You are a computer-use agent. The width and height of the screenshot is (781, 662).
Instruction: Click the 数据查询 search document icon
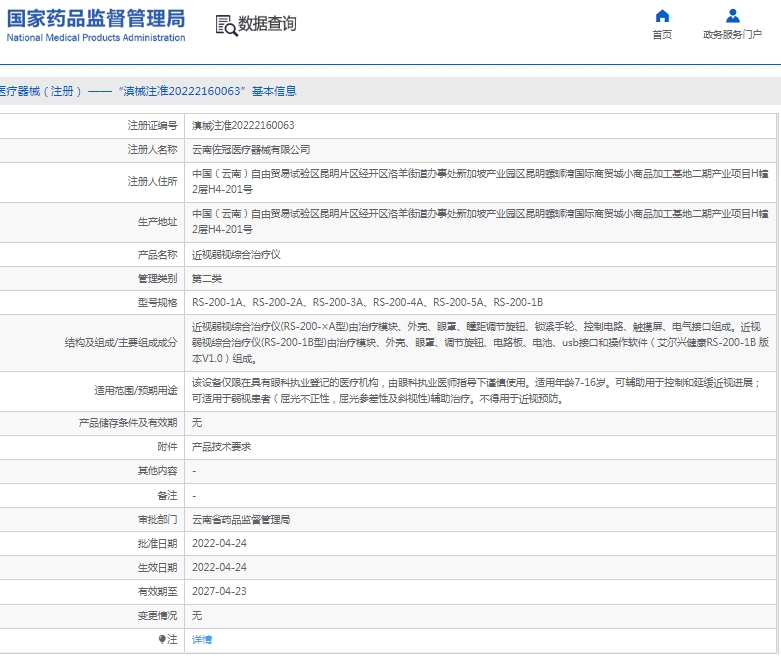point(226,25)
